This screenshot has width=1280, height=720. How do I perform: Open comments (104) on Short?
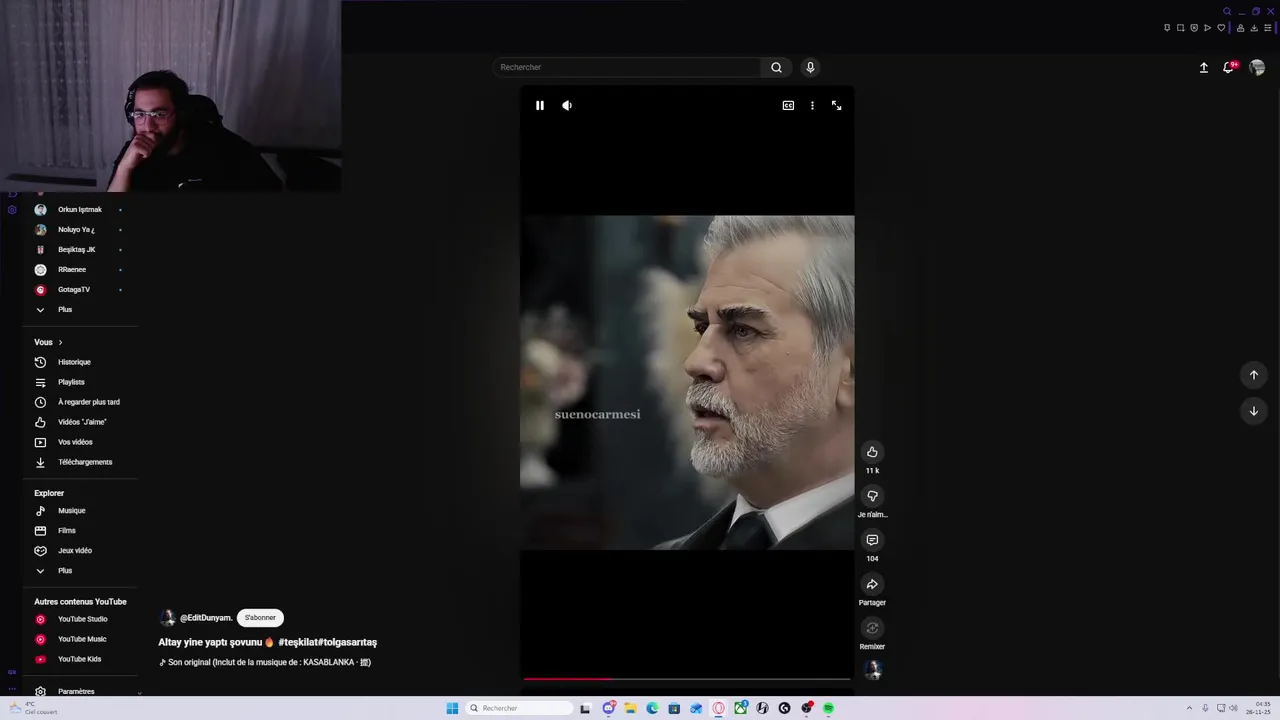tap(872, 540)
